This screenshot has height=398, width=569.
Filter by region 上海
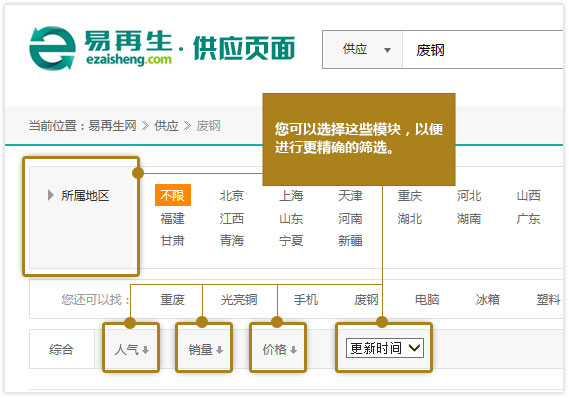291,196
